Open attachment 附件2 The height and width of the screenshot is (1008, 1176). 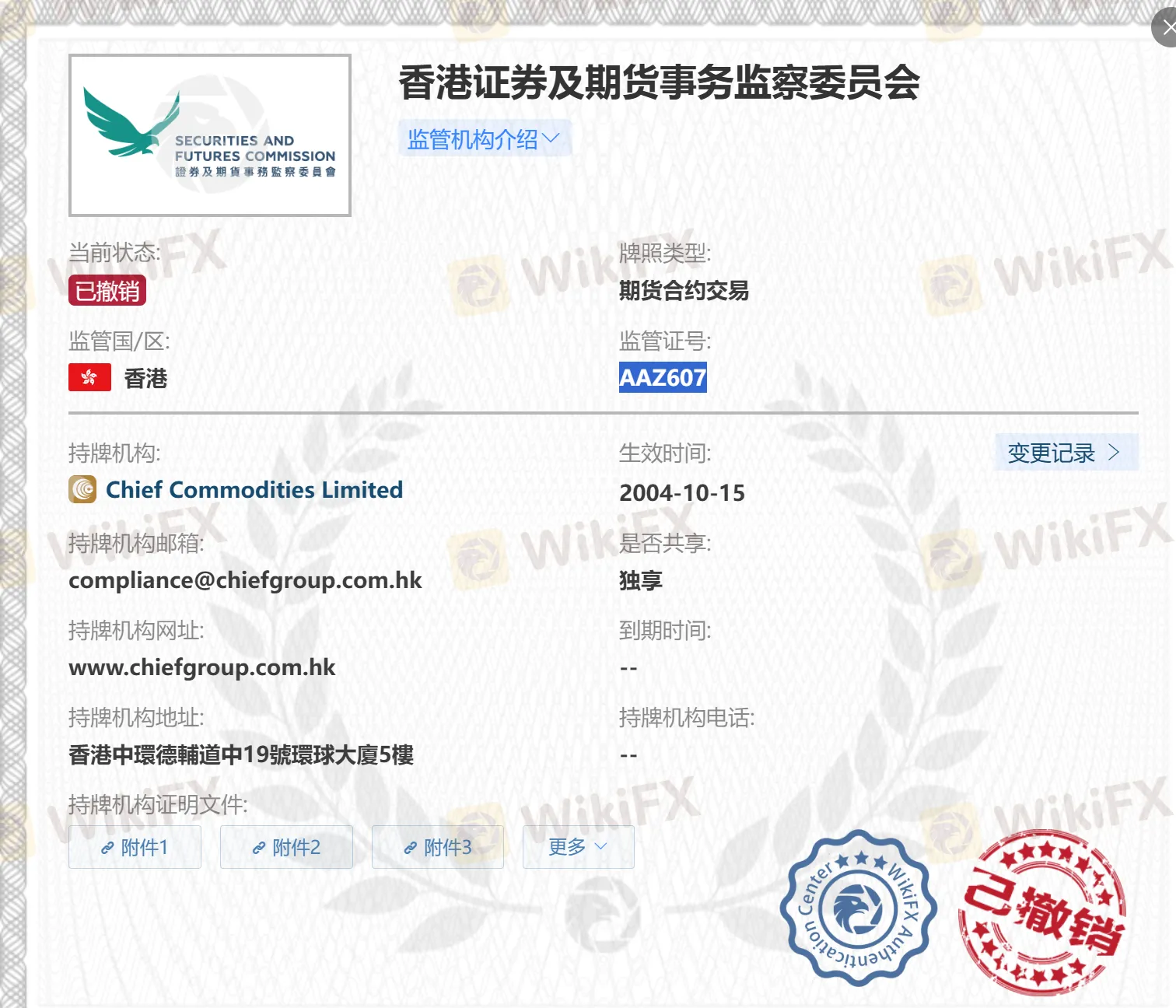tap(286, 847)
